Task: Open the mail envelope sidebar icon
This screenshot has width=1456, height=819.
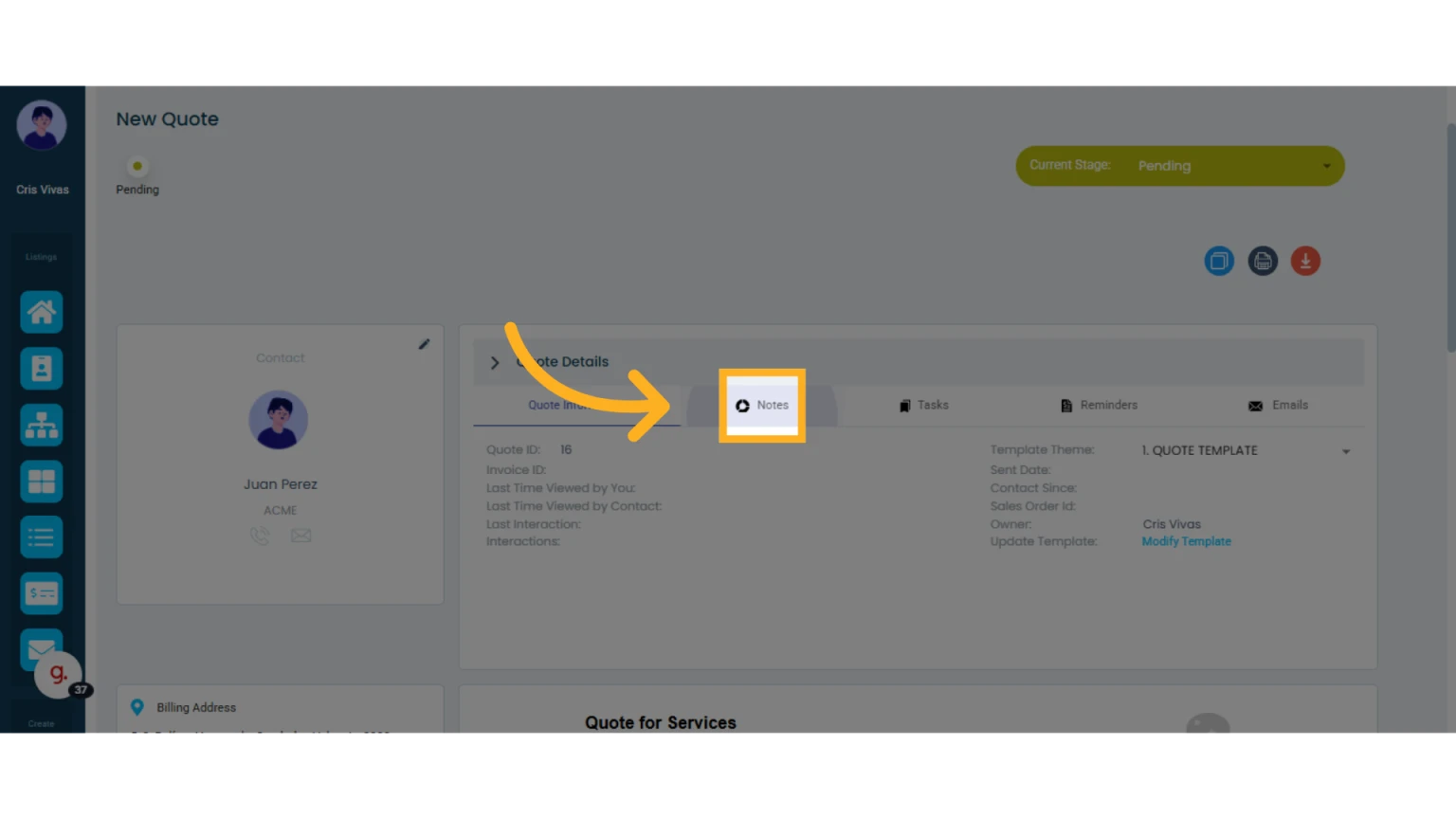Action: tap(42, 647)
